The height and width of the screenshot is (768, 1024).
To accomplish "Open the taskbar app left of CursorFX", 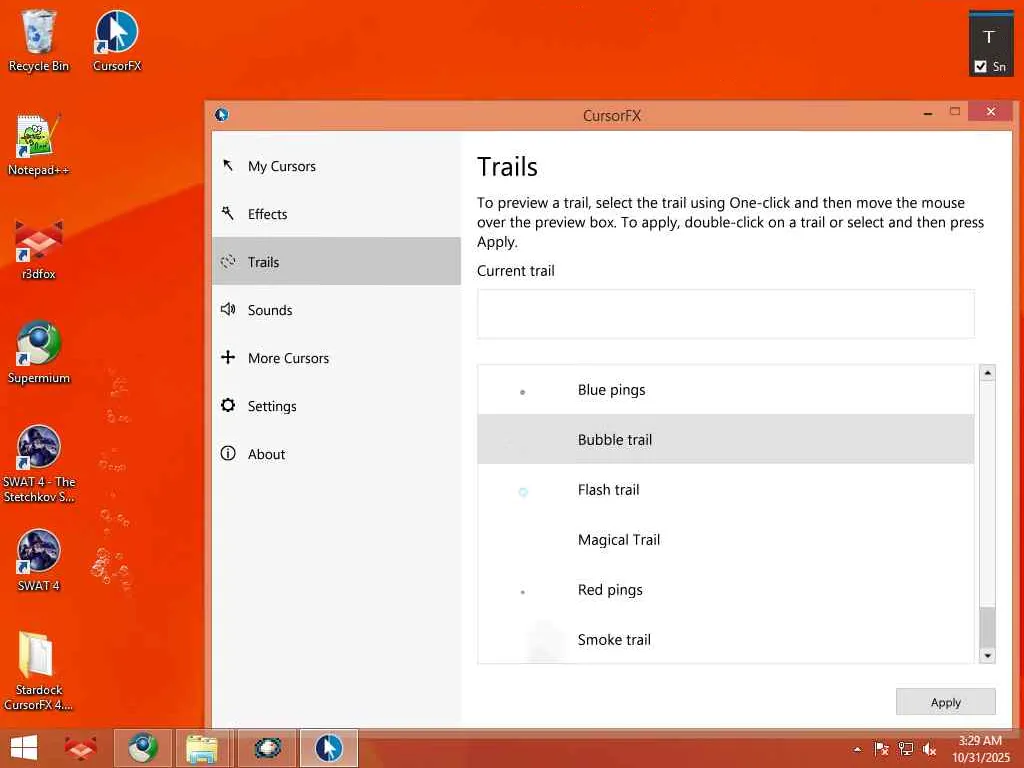I will pos(266,748).
